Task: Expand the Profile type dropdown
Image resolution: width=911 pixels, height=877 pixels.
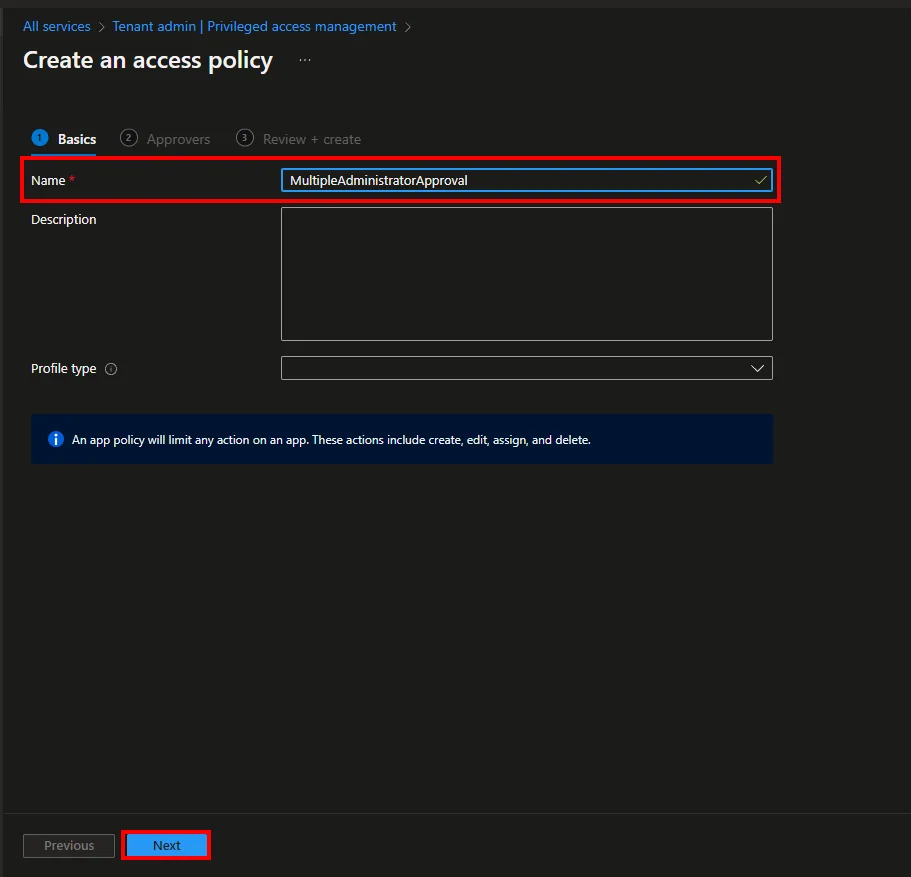Action: (x=526, y=368)
